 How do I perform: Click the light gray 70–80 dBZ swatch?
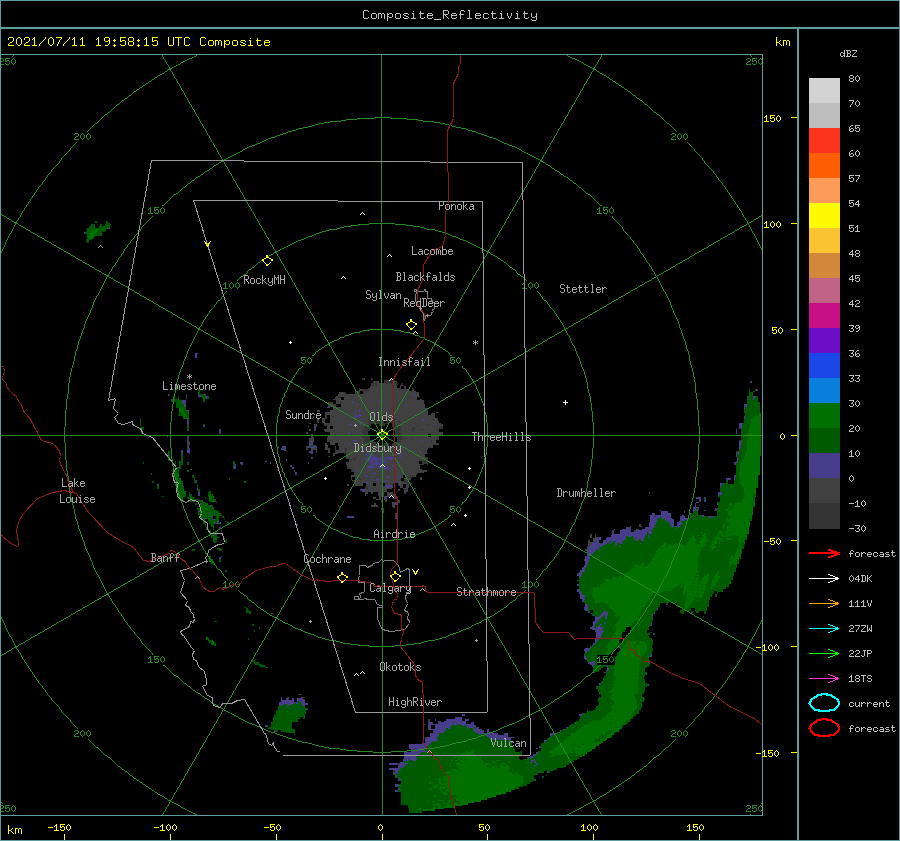824,91
